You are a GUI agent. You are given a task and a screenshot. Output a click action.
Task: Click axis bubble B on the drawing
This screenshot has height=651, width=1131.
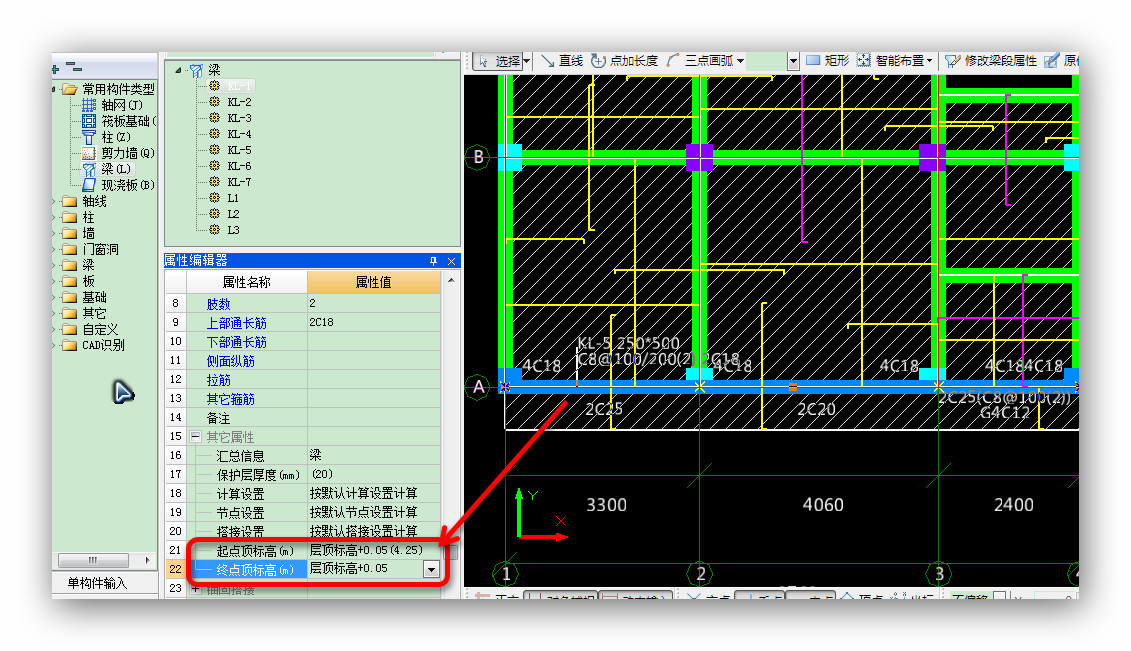(478, 156)
